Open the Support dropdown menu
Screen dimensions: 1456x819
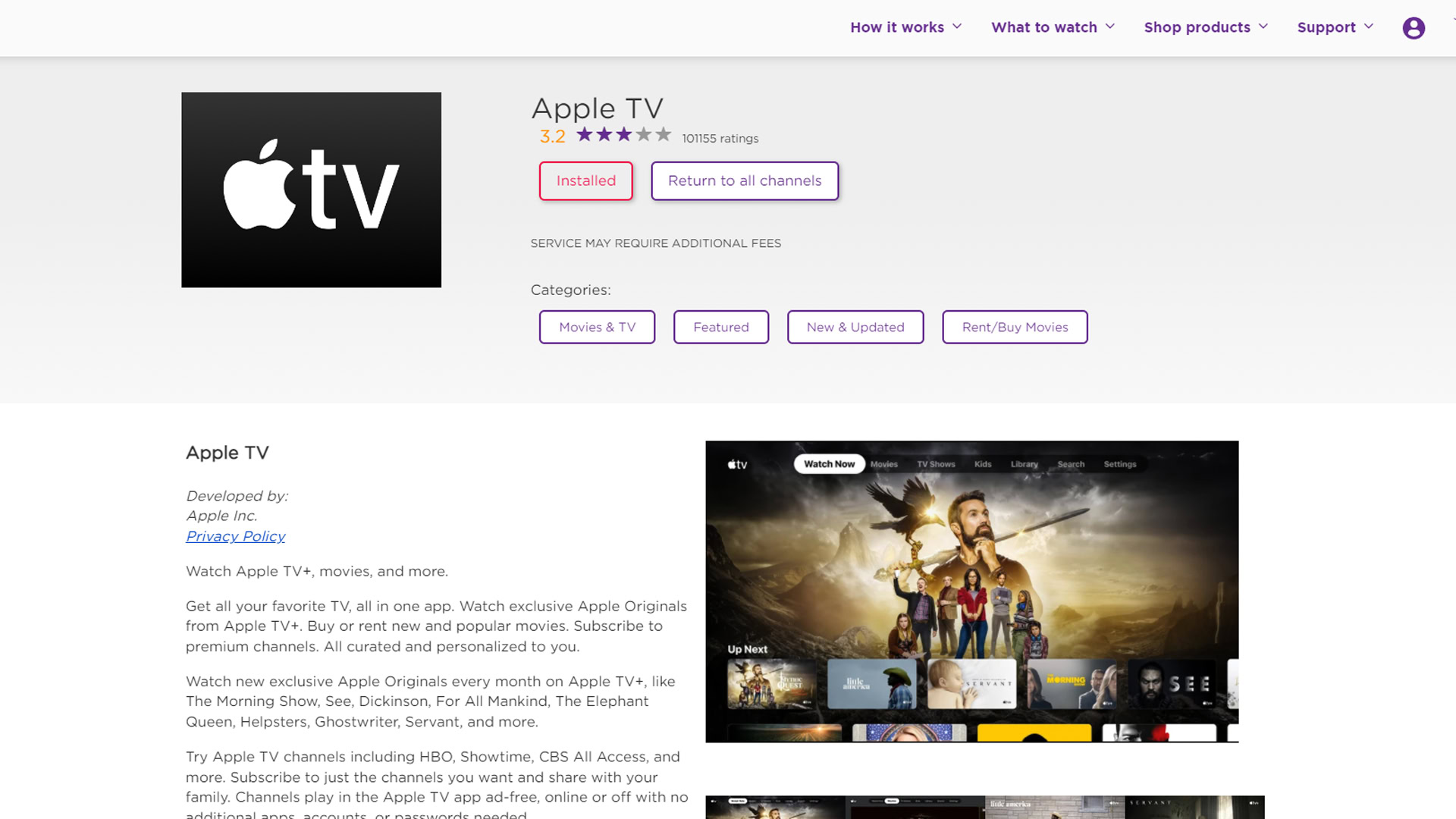tap(1334, 27)
